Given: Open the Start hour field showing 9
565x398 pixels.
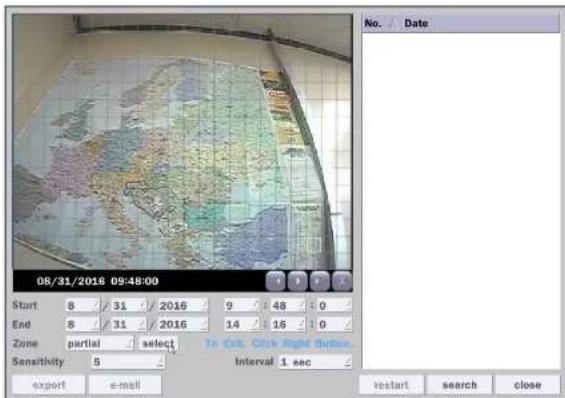Looking at the screenshot, I should [x=241, y=305].
